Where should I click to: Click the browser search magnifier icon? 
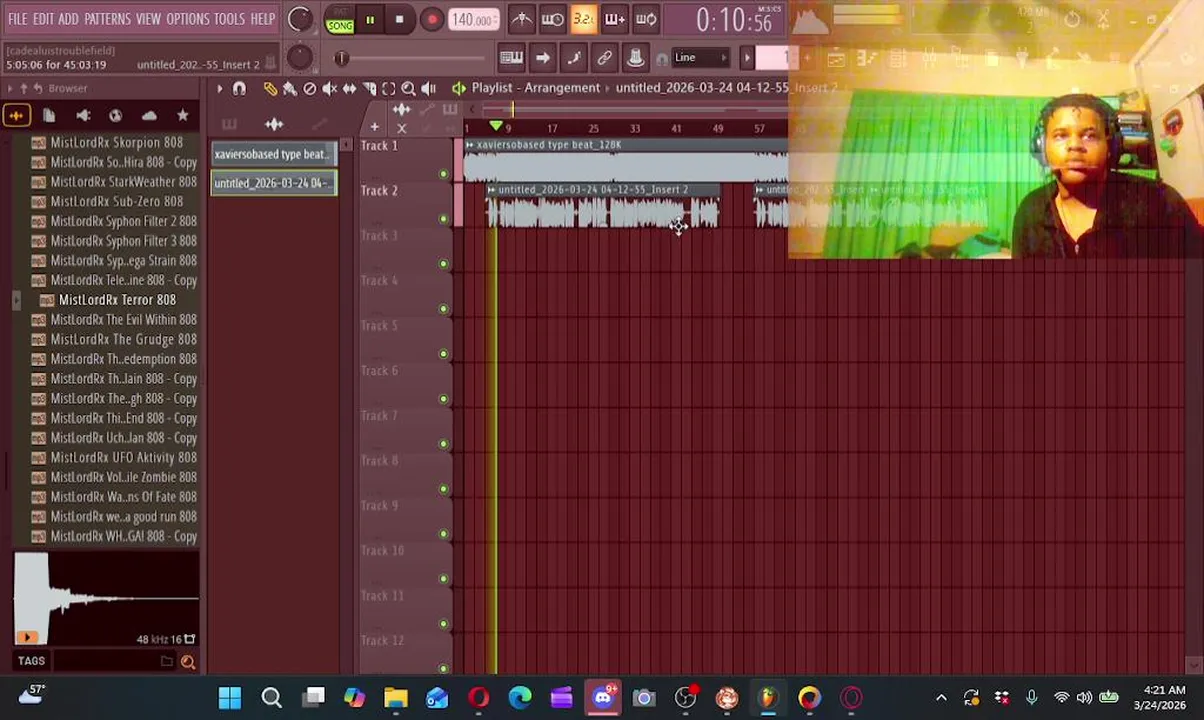[187, 661]
